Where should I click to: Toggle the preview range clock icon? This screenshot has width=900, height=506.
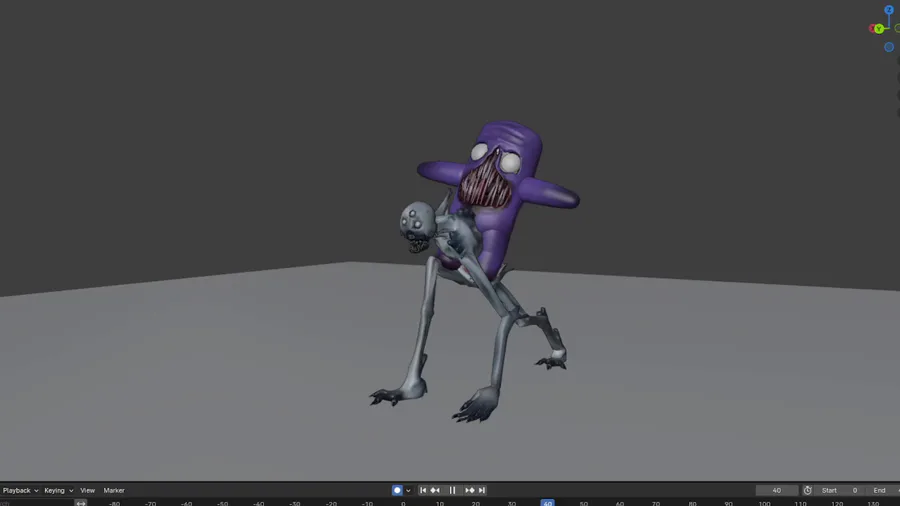[808, 491]
